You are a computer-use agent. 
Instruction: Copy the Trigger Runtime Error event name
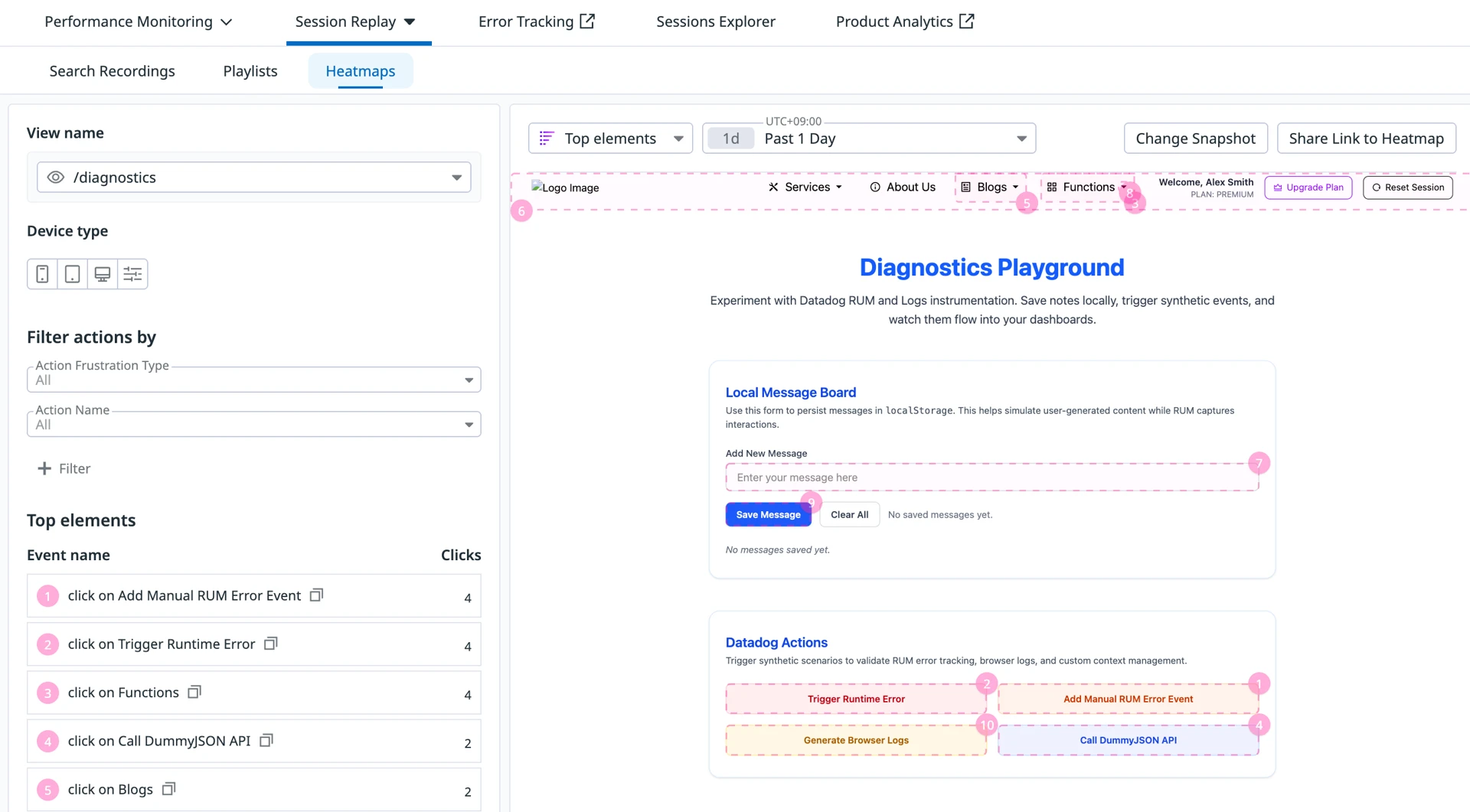tap(270, 644)
